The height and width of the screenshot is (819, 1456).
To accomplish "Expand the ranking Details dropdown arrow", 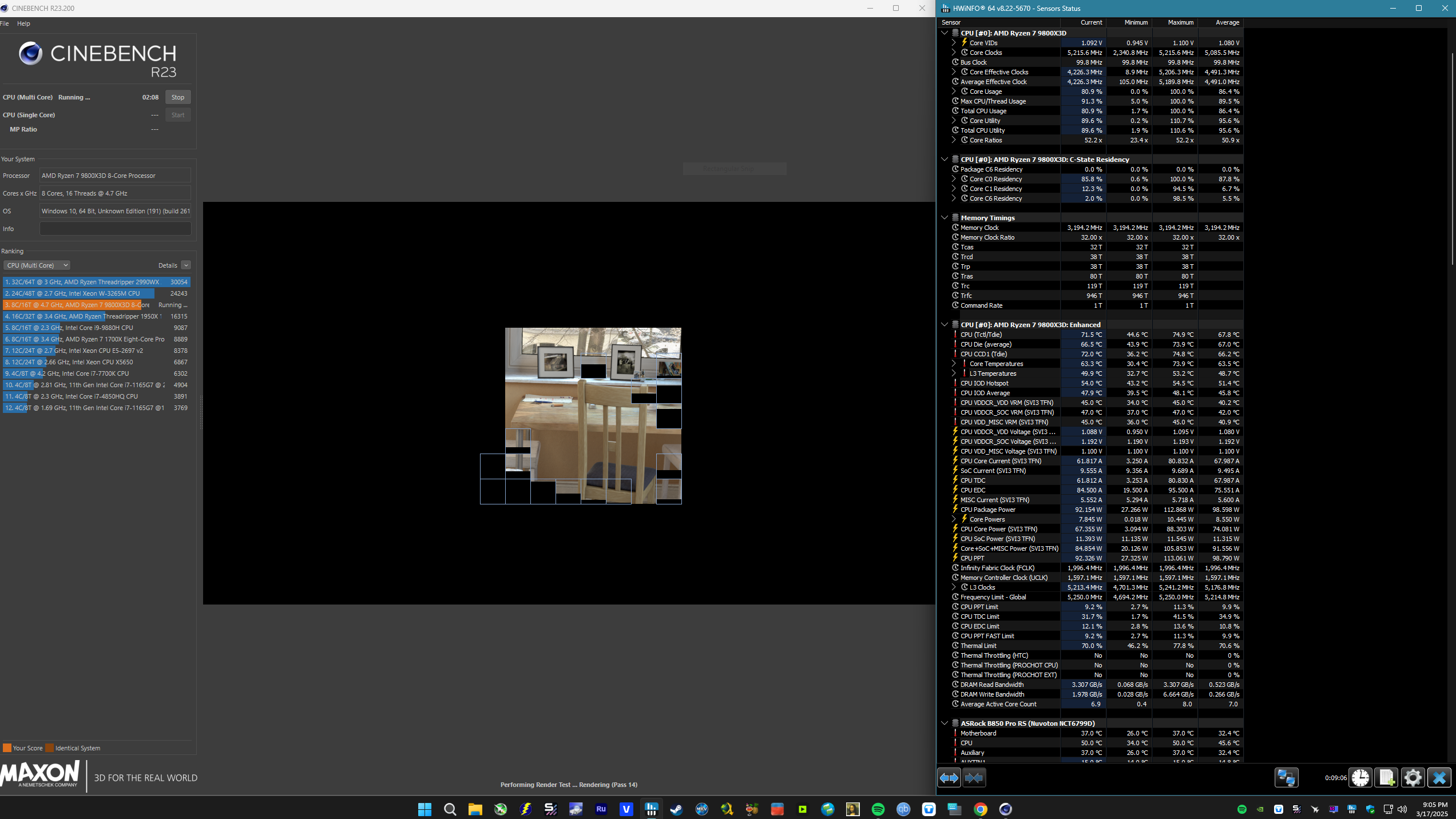I will (186, 265).
